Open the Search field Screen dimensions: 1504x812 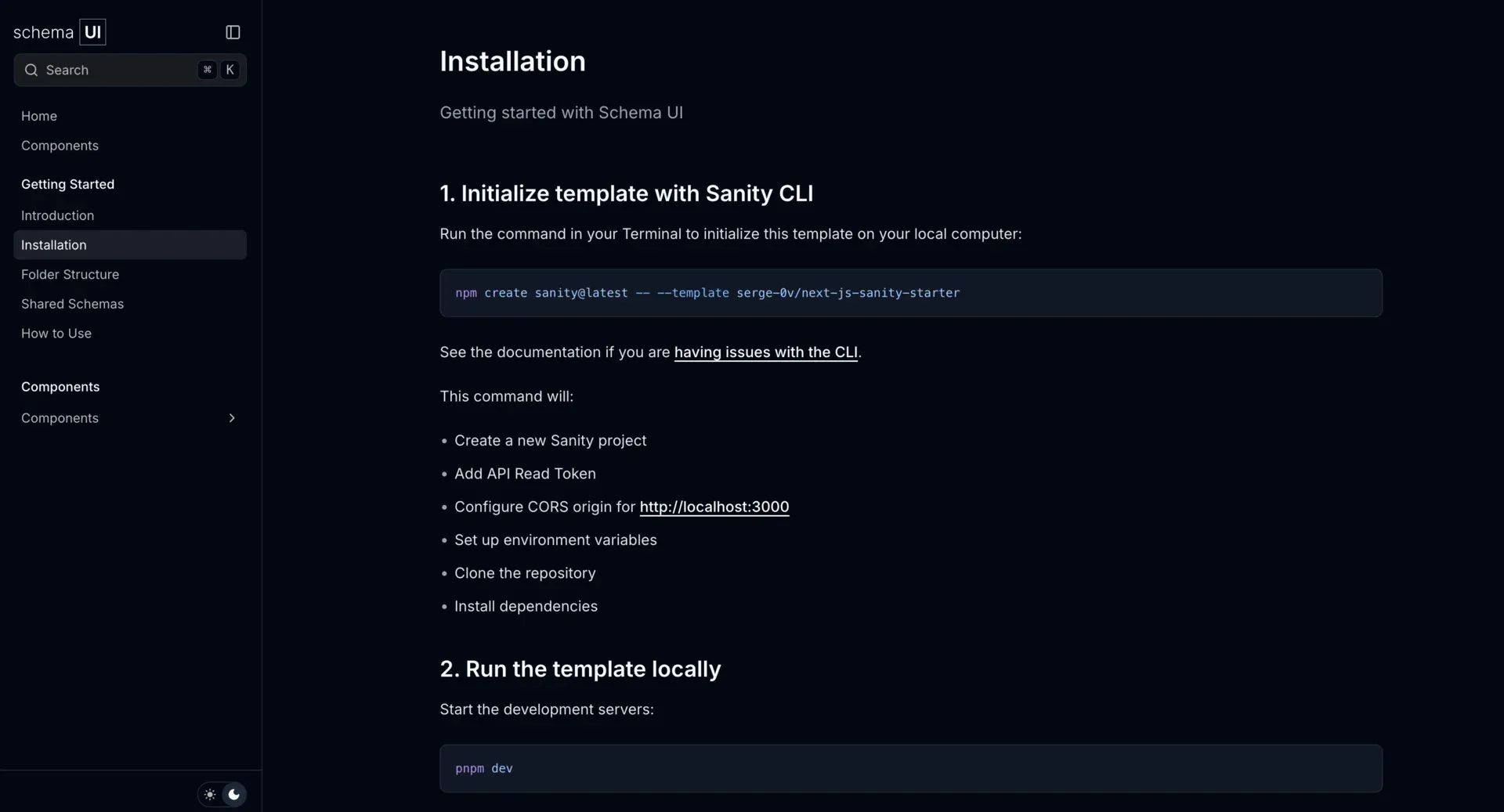pos(130,70)
